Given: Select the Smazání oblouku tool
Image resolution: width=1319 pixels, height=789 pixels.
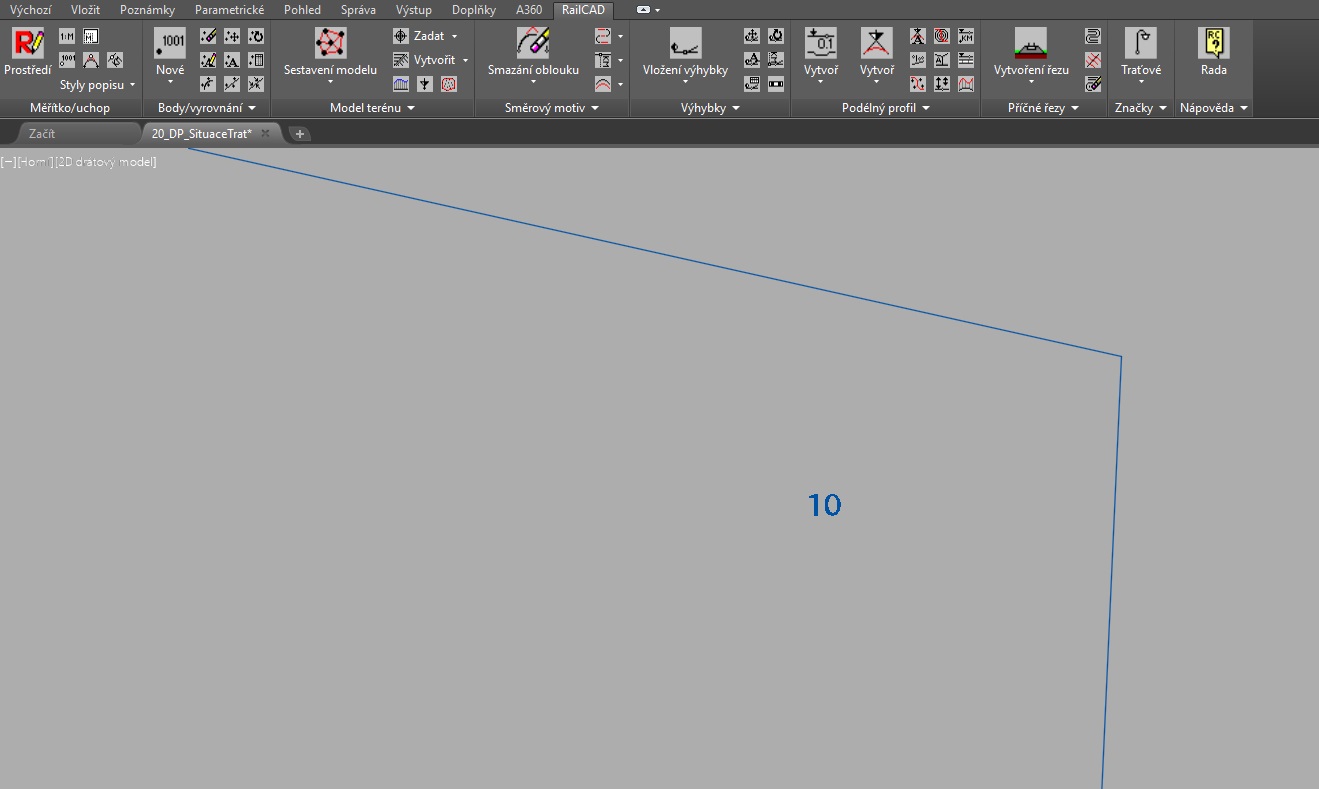Looking at the screenshot, I should 533,44.
